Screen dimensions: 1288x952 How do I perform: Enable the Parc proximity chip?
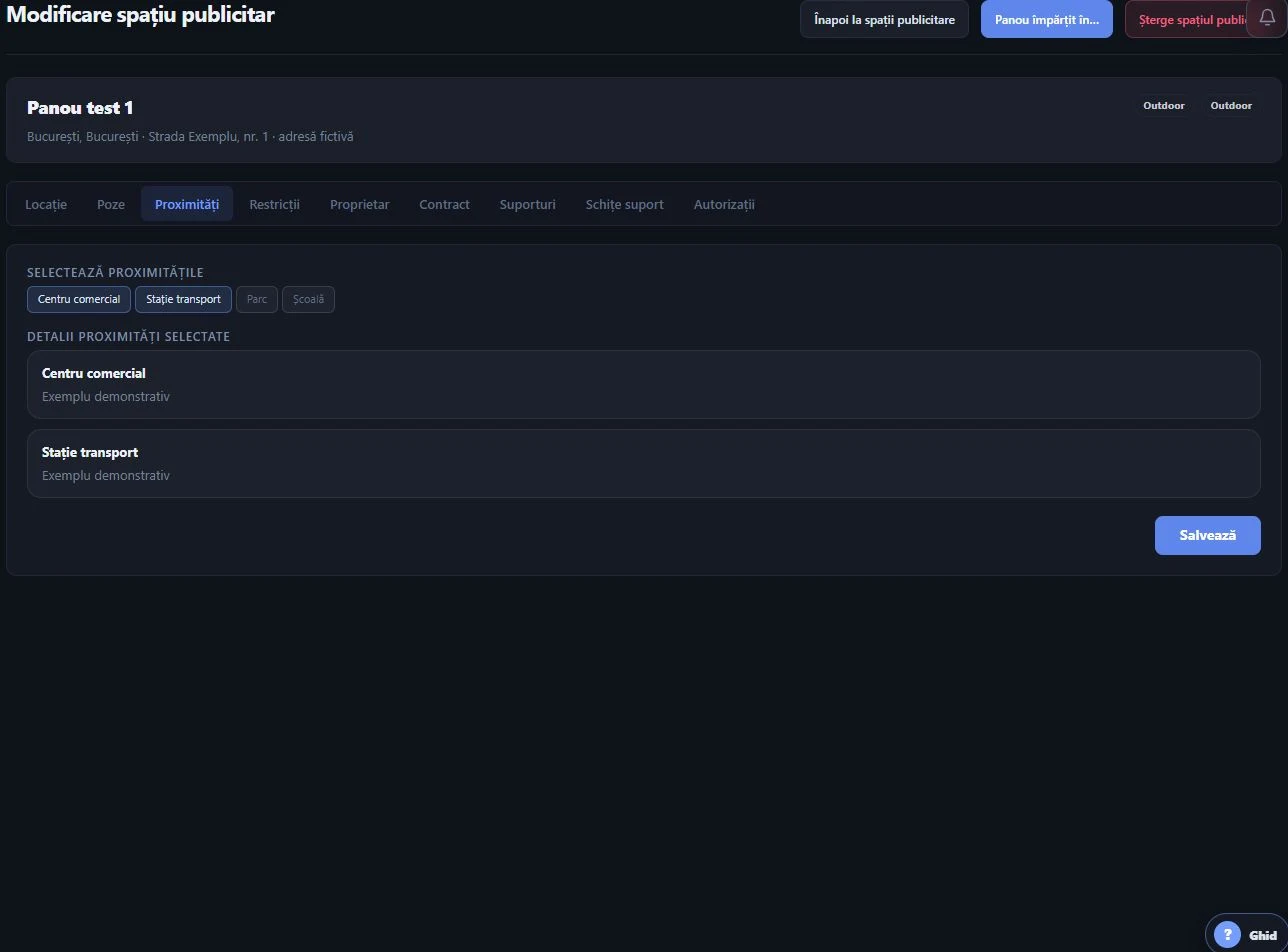point(257,299)
